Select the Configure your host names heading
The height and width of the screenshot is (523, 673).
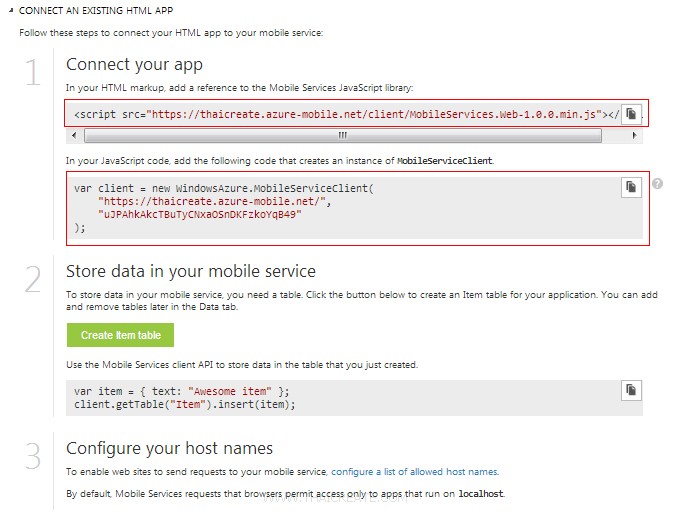[x=169, y=447]
